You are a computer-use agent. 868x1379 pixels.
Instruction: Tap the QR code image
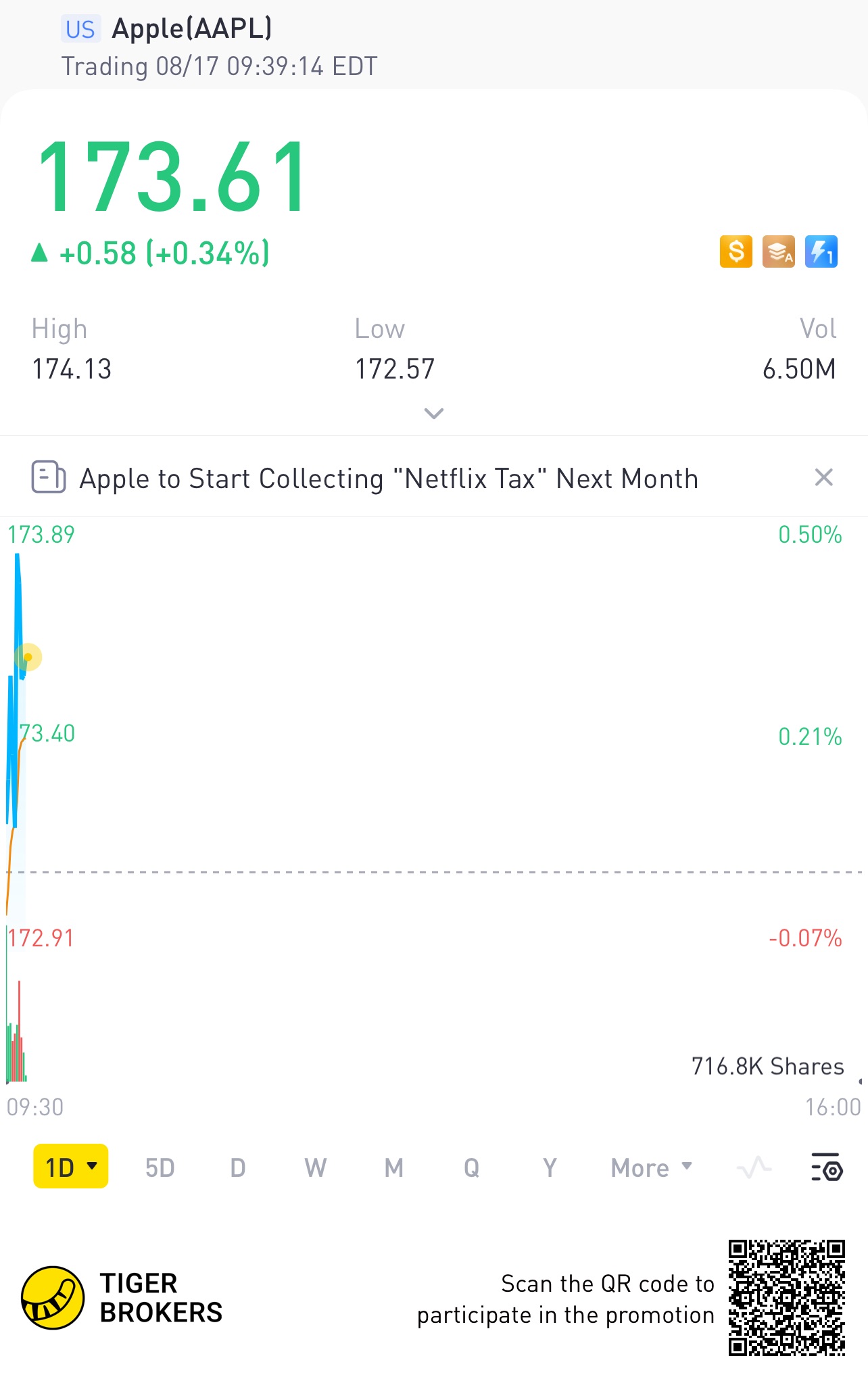pyautogui.click(x=786, y=1298)
